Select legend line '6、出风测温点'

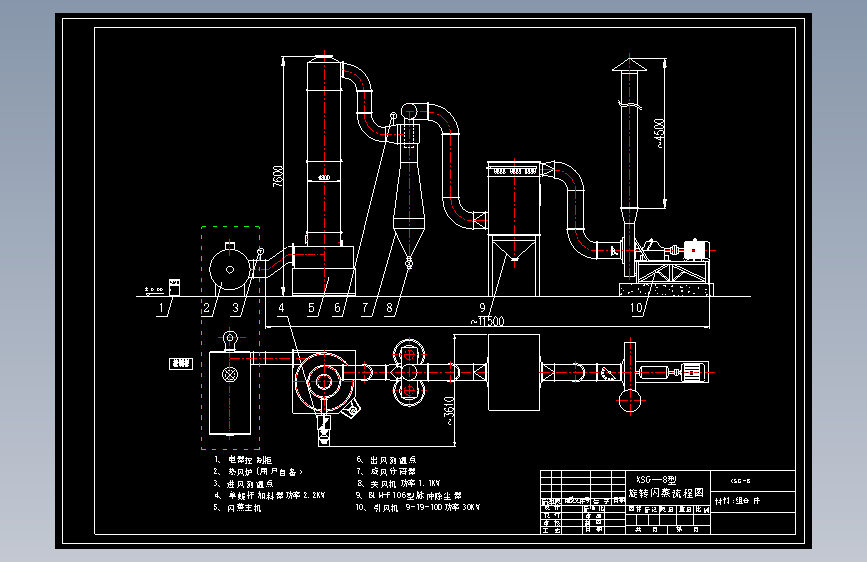pyautogui.click(x=386, y=460)
